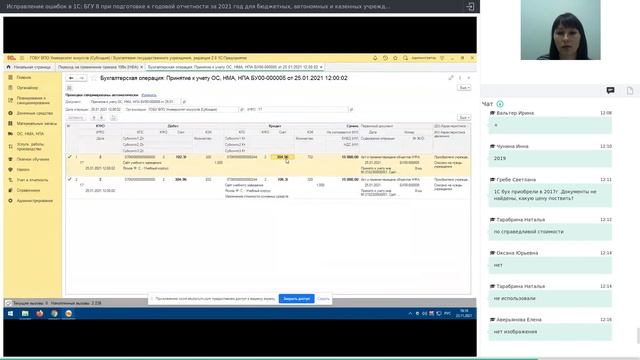The image size is (640, 360).
Task: Click the Windows Start button
Action: pyautogui.click(x=11, y=313)
